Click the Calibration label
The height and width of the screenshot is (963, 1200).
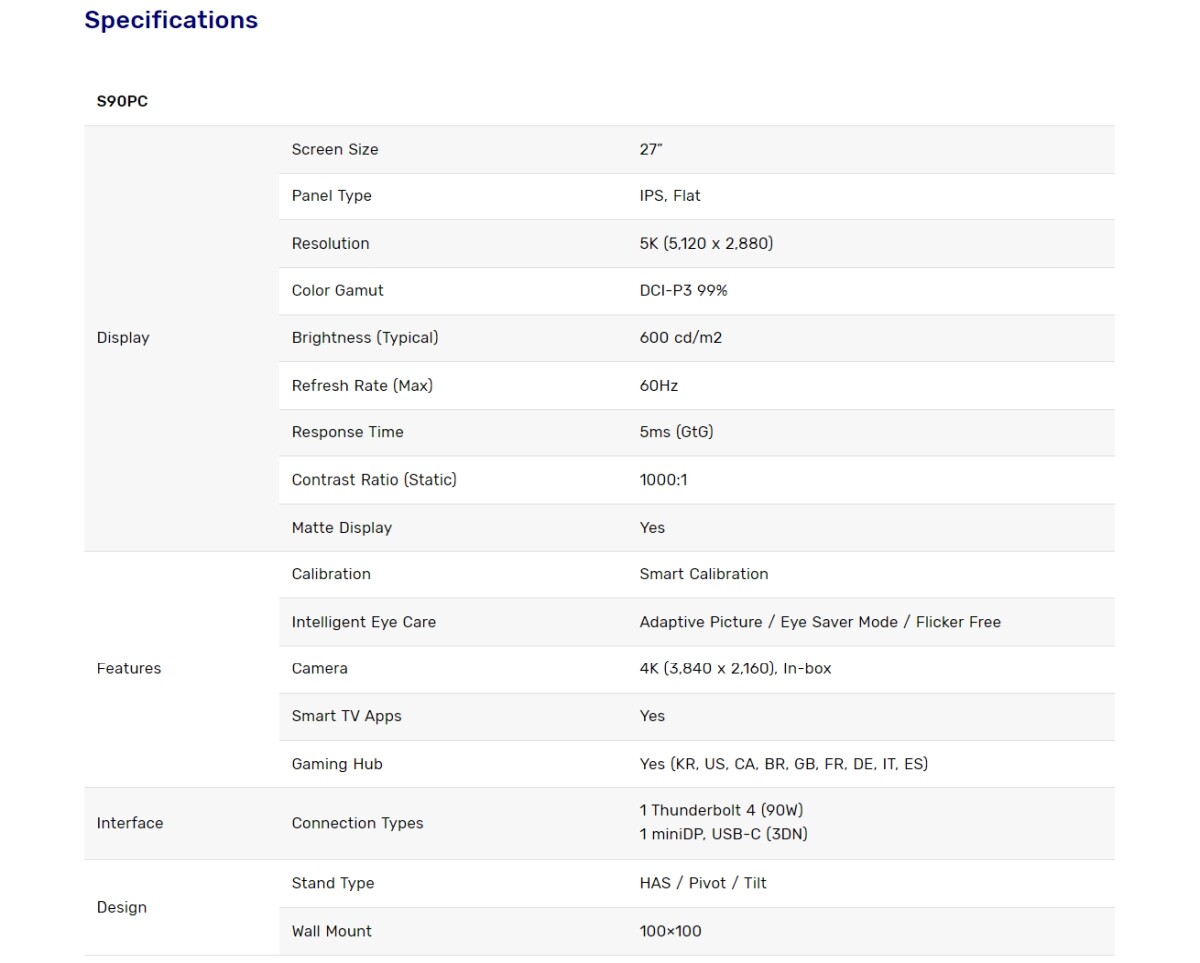[331, 574]
